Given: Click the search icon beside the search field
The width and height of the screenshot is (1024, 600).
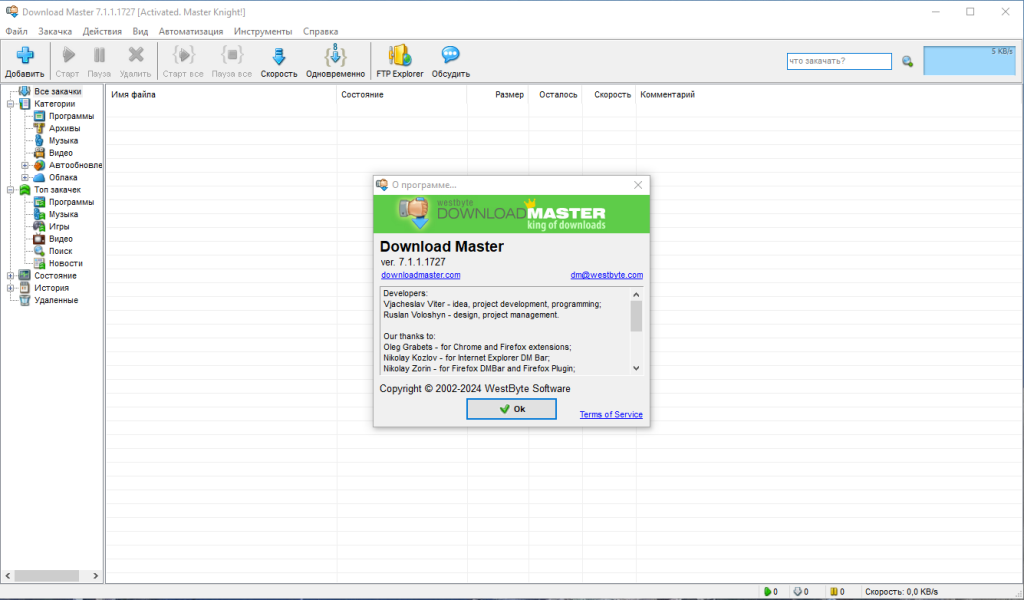Looking at the screenshot, I should coord(907,61).
